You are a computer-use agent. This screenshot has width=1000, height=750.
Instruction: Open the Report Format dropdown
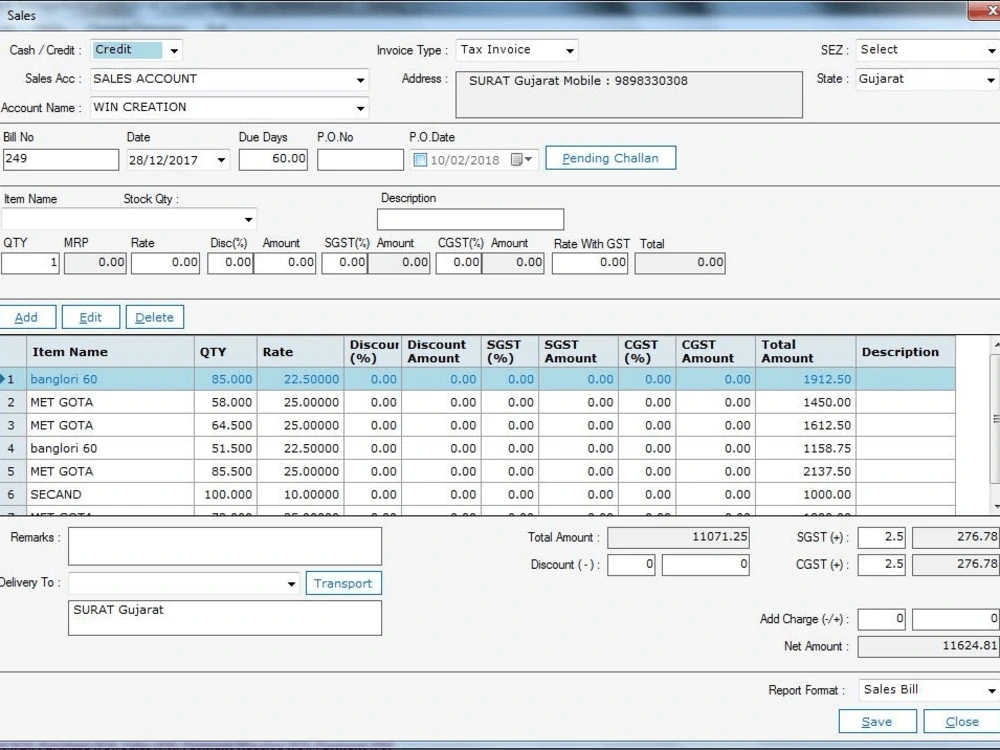coord(991,690)
